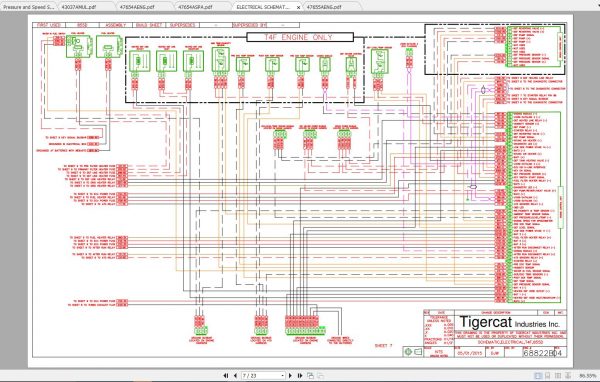Image resolution: width=600 pixels, height=382 pixels.
Task: Switch to the 43037AMUL.pdf tab
Action: click(79, 7)
